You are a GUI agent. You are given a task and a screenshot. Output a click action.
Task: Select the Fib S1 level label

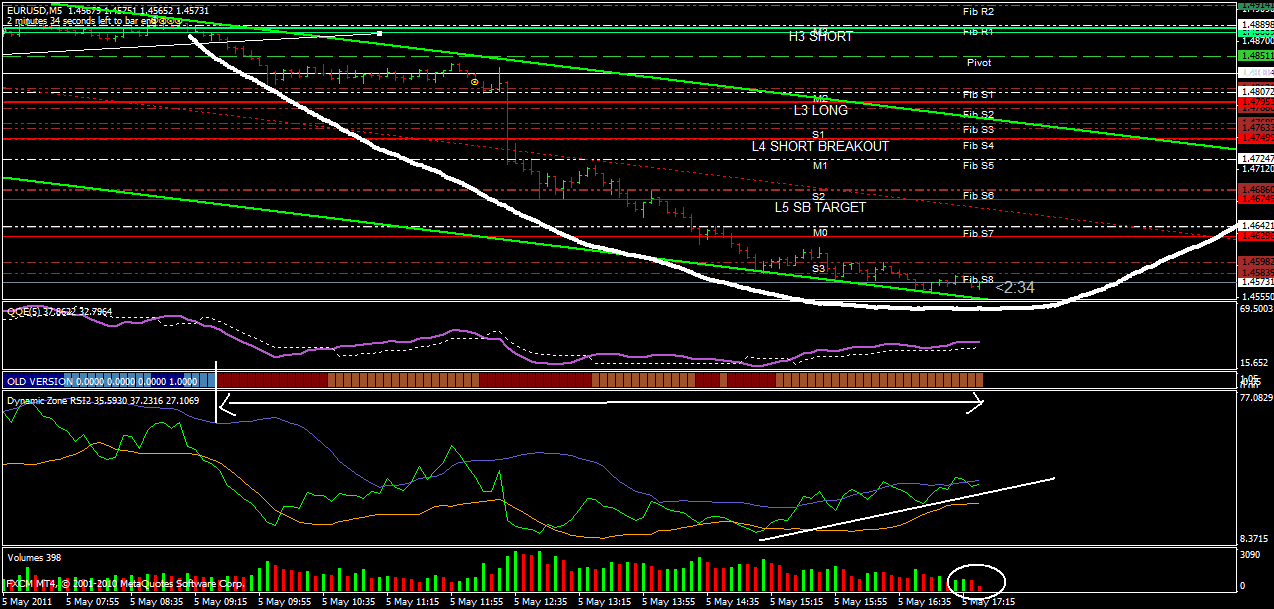click(978, 94)
